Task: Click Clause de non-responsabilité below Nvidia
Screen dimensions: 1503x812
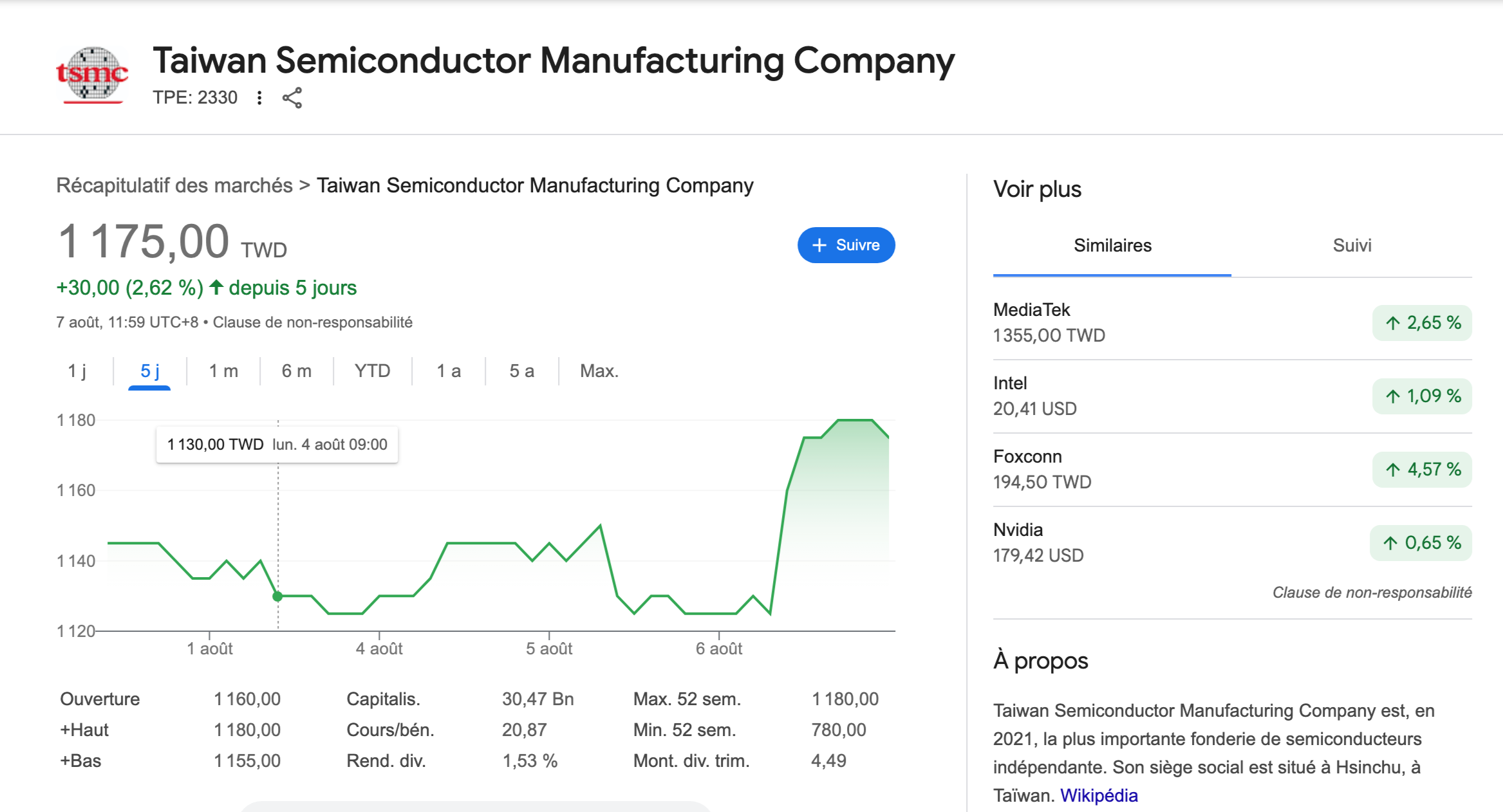Action: [1372, 593]
